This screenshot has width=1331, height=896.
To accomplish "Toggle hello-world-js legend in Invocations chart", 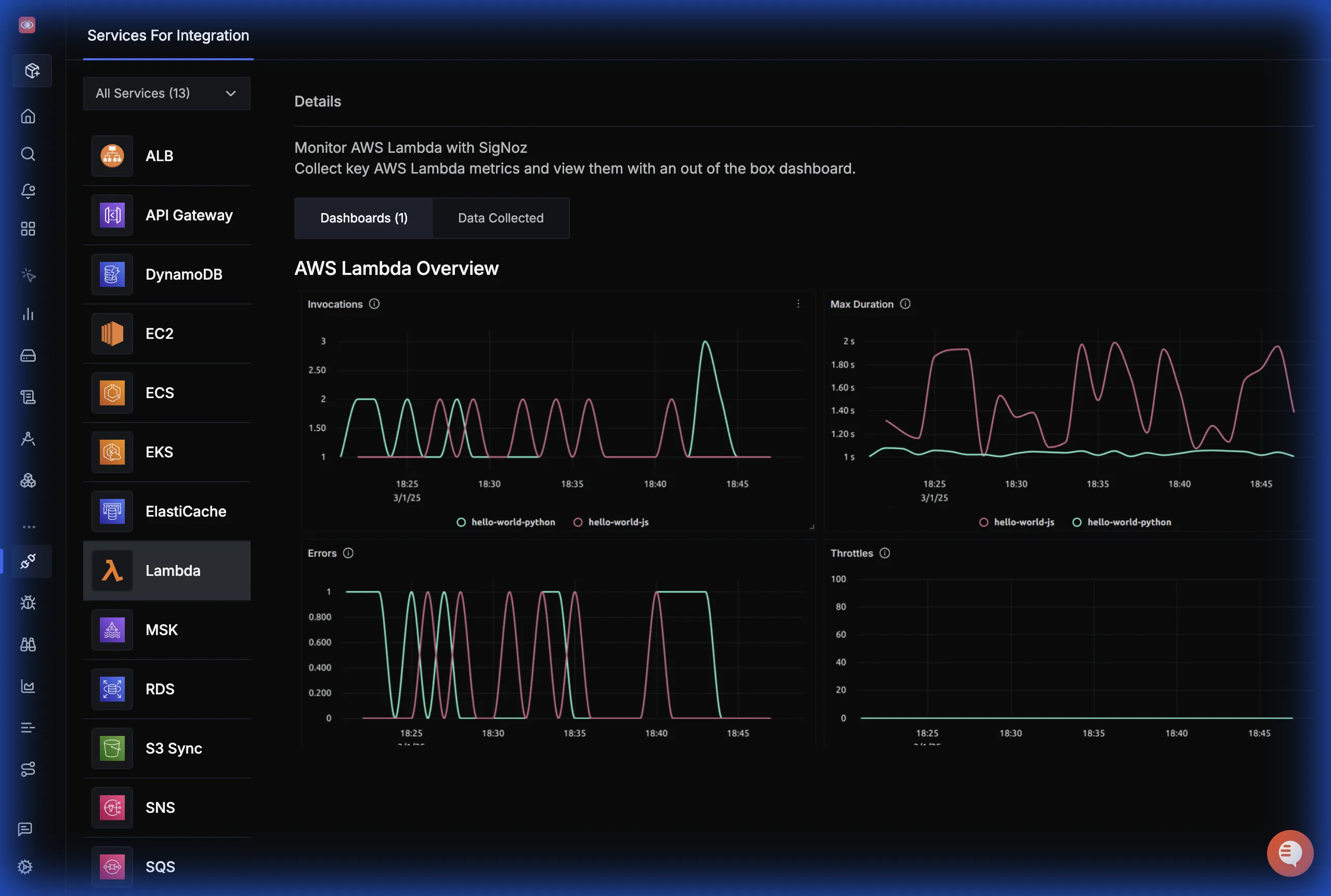I will (611, 522).
